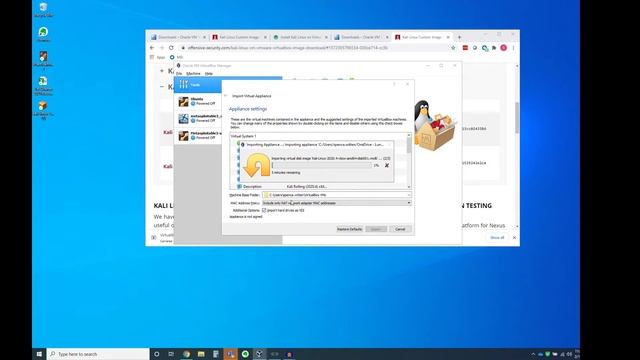Screen dimensions: 640x360
Task: Open the Recycle Bin desktop icon
Action: point(44,10)
